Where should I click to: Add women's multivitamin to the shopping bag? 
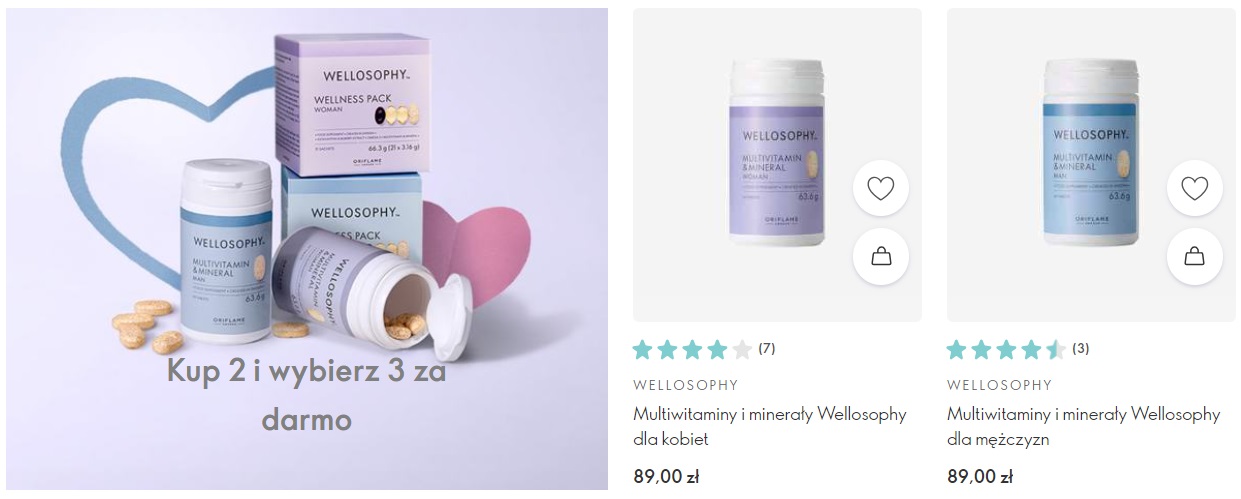pyautogui.click(x=880, y=257)
